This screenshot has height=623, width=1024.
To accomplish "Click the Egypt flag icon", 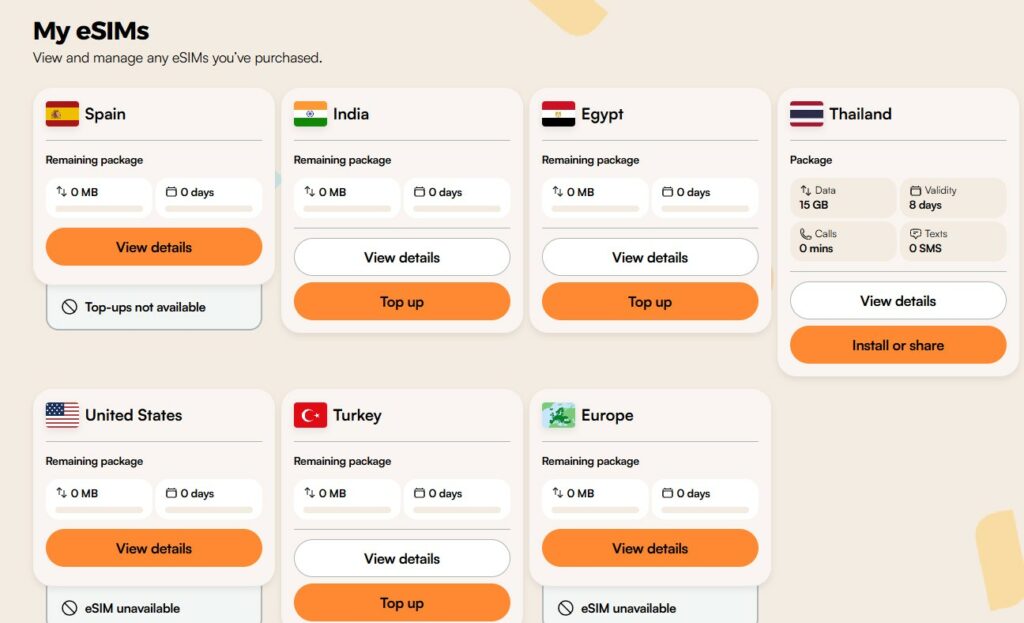I will pyautogui.click(x=558, y=114).
